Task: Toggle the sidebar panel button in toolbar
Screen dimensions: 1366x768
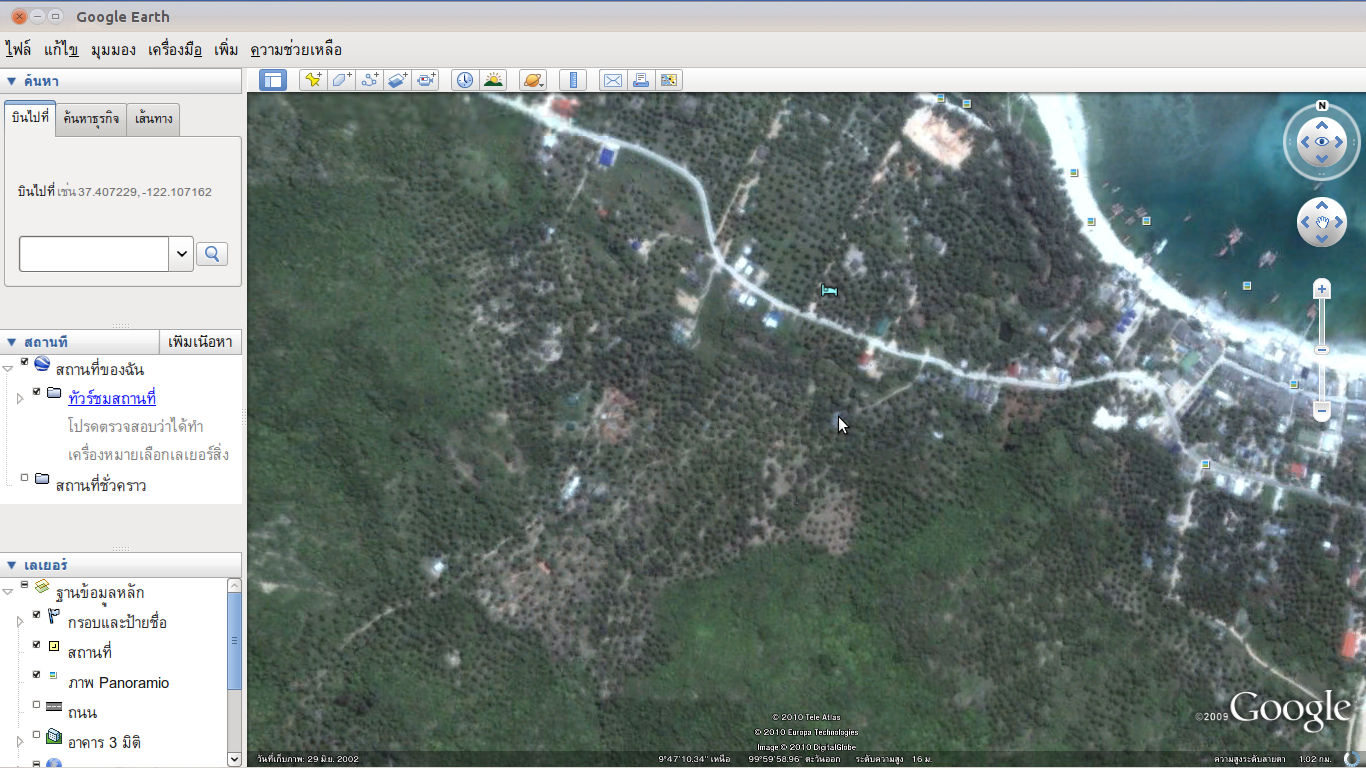Action: (x=273, y=80)
